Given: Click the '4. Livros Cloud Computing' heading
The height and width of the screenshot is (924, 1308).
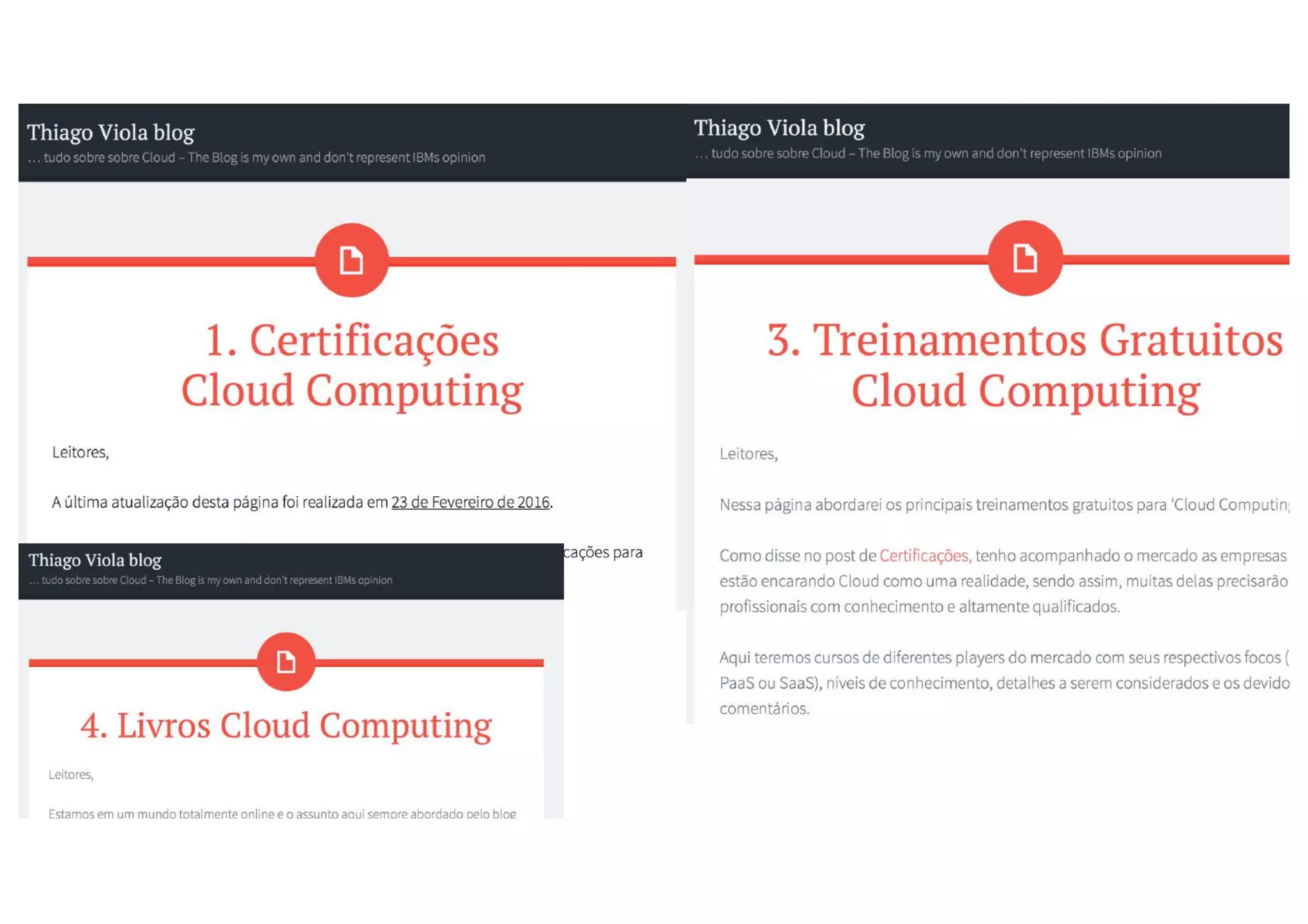Looking at the screenshot, I should tap(285, 725).
